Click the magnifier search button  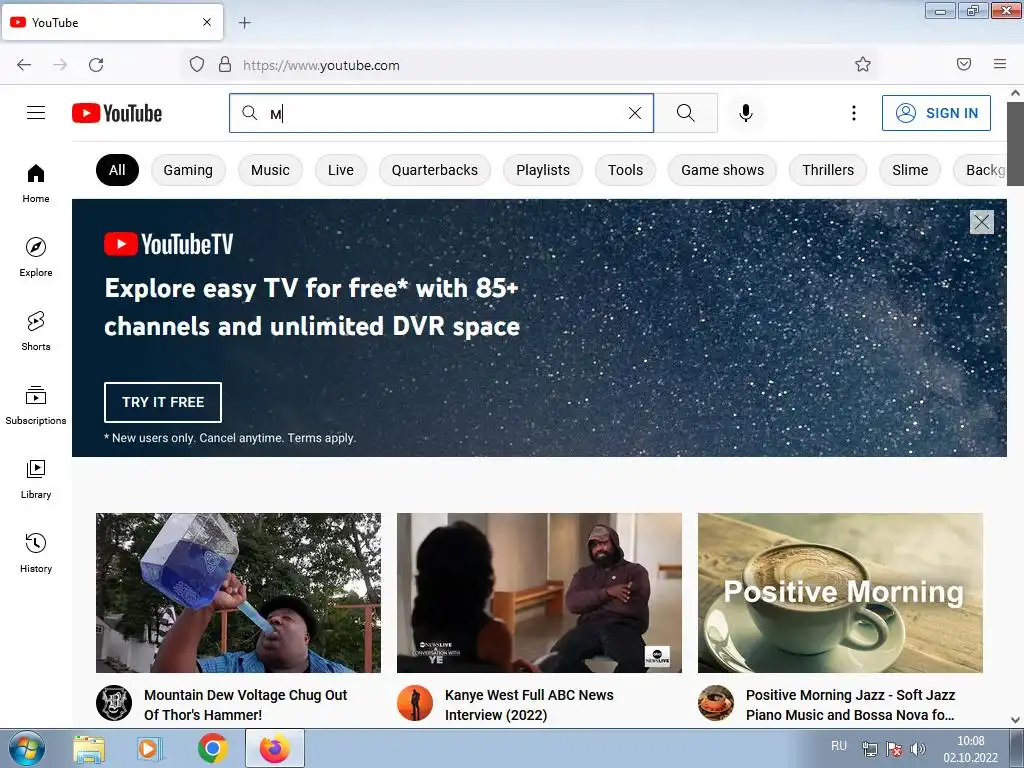686,113
